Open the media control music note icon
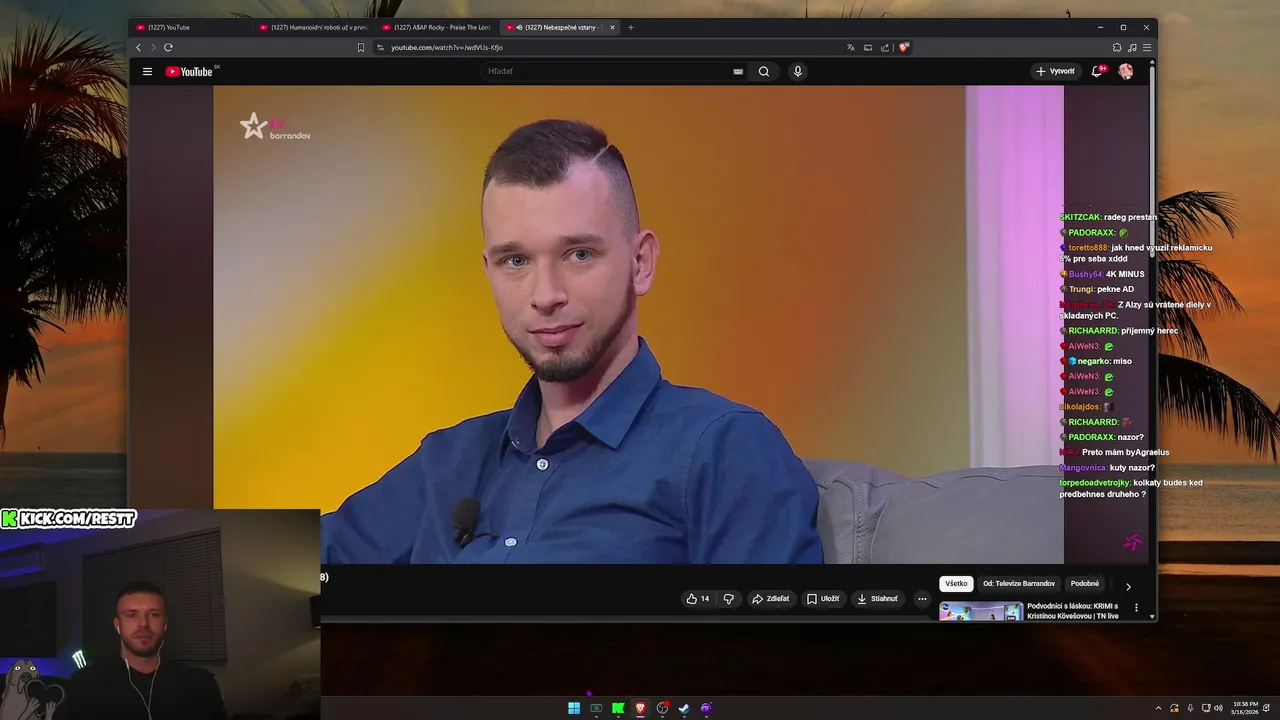Viewport: 1280px width, 720px height. (x=1132, y=47)
